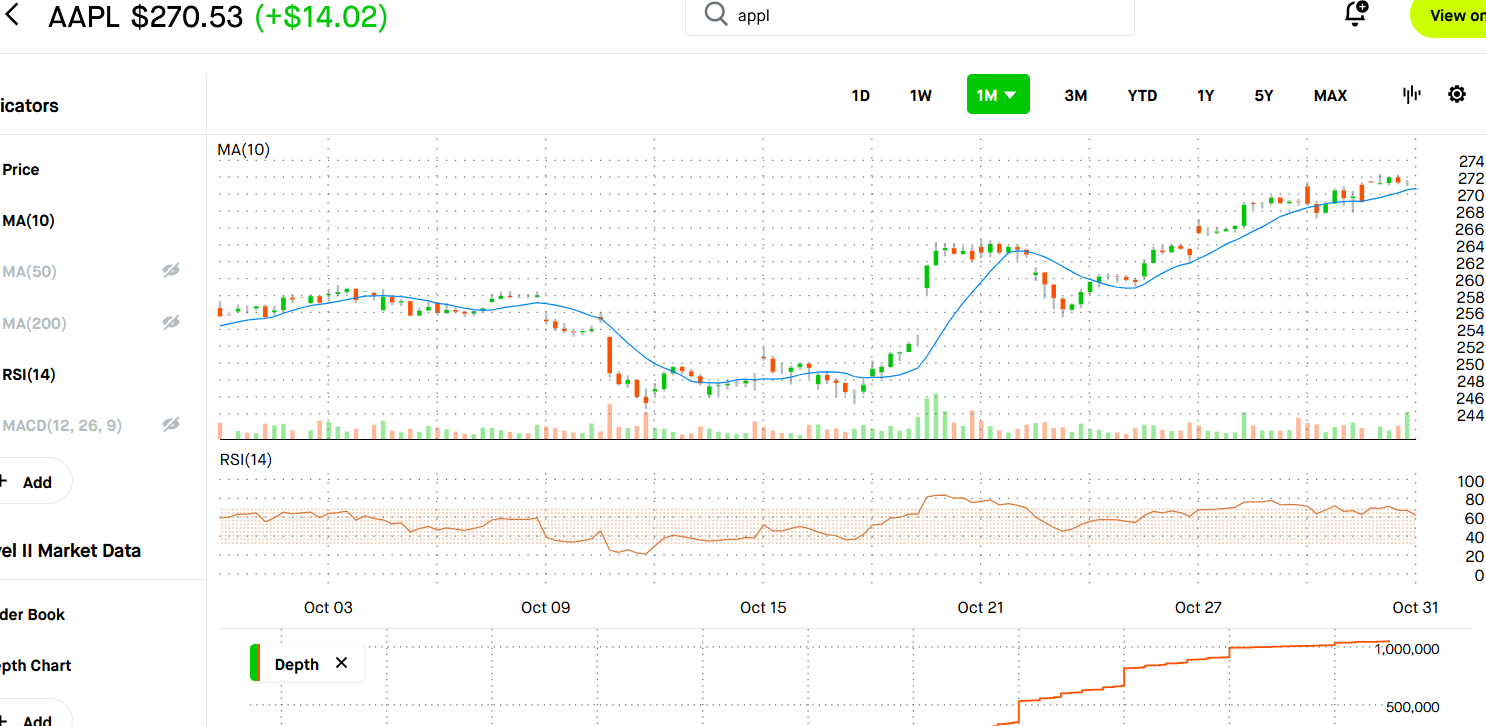Open chart settings gear icon

pyautogui.click(x=1457, y=95)
